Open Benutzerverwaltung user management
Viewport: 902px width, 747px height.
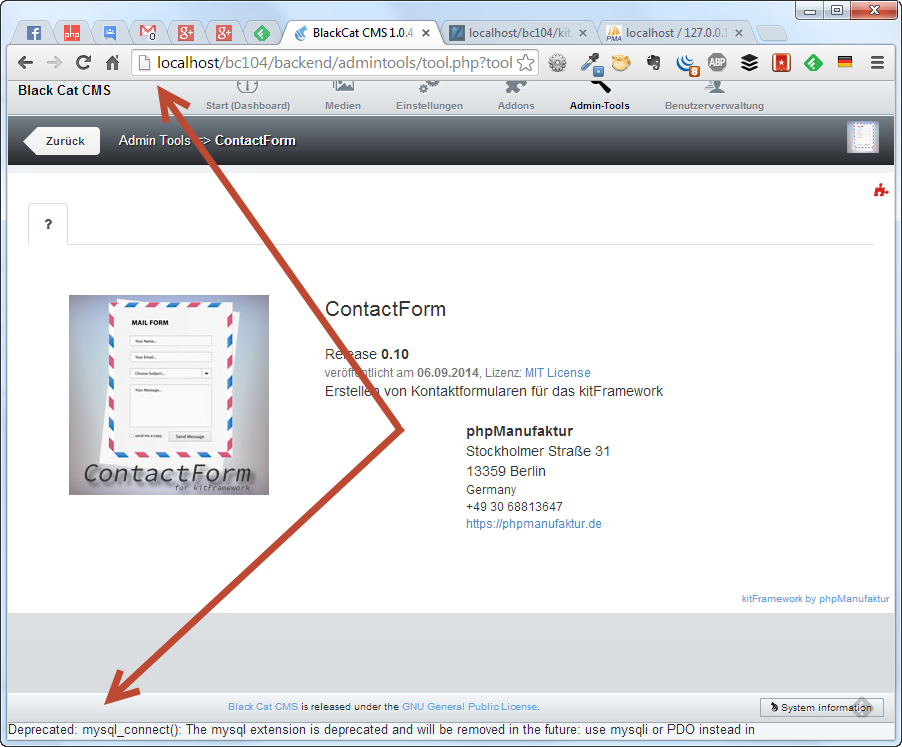(714, 97)
